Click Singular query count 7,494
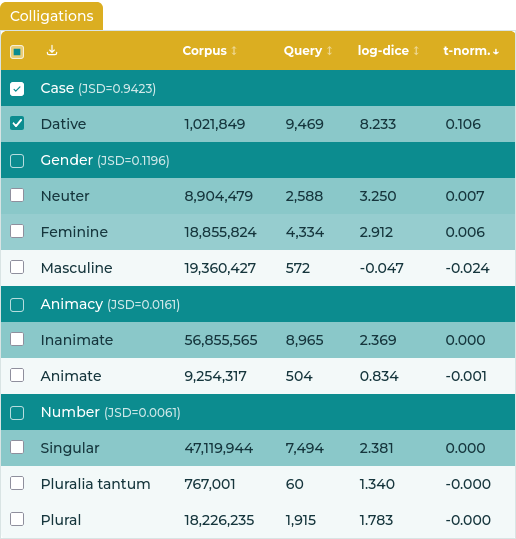 coord(305,448)
